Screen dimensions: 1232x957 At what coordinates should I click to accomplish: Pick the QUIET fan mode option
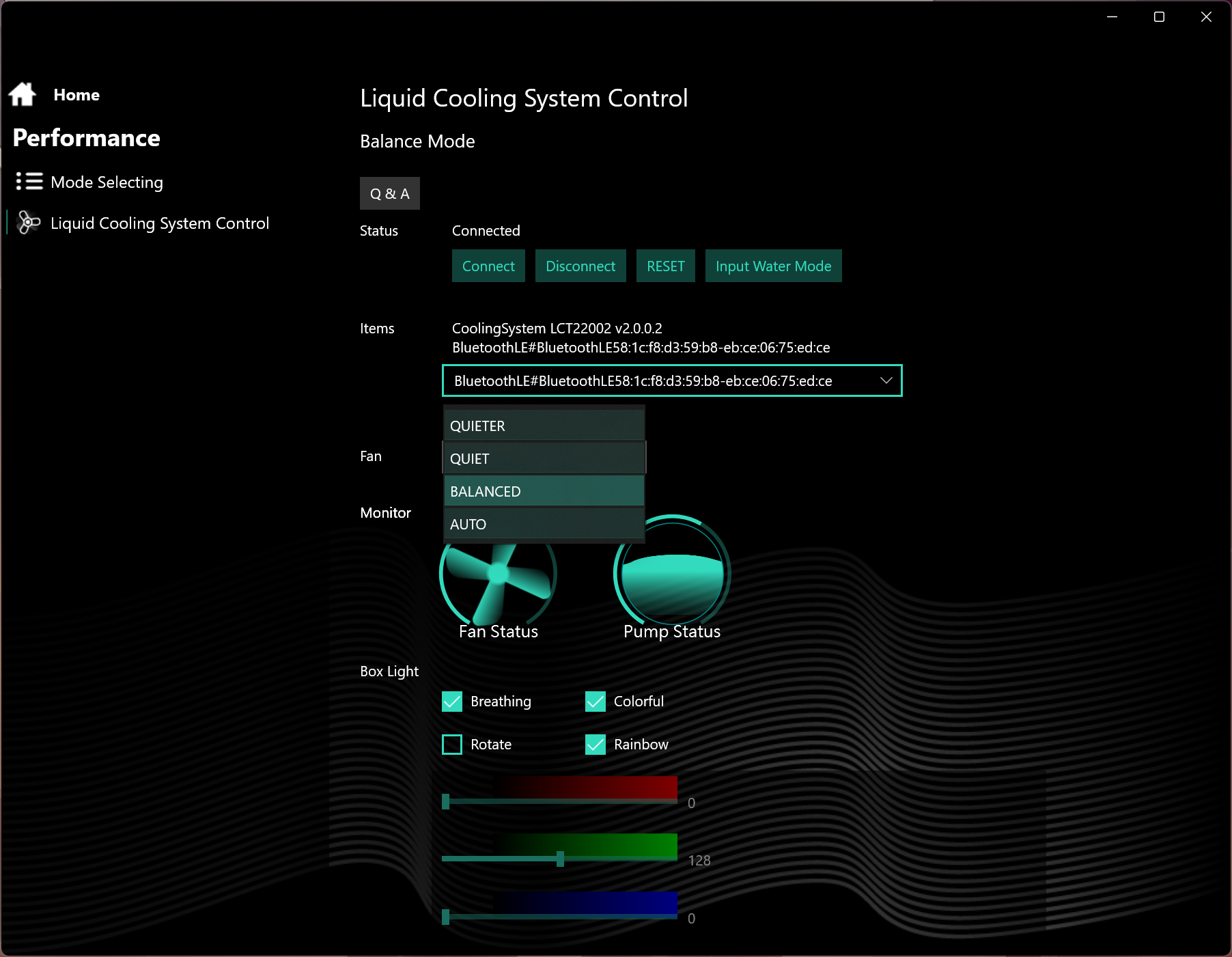click(544, 458)
